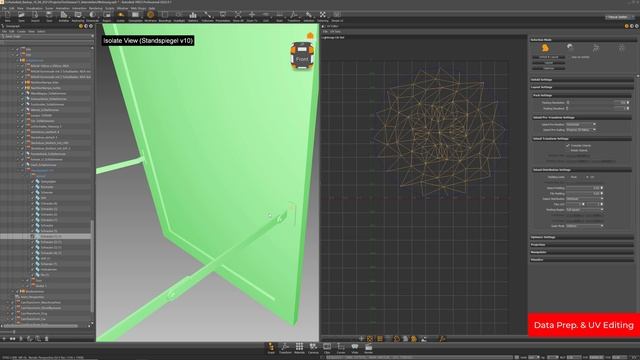Click the Backplate toolbar icon

click(135, 16)
